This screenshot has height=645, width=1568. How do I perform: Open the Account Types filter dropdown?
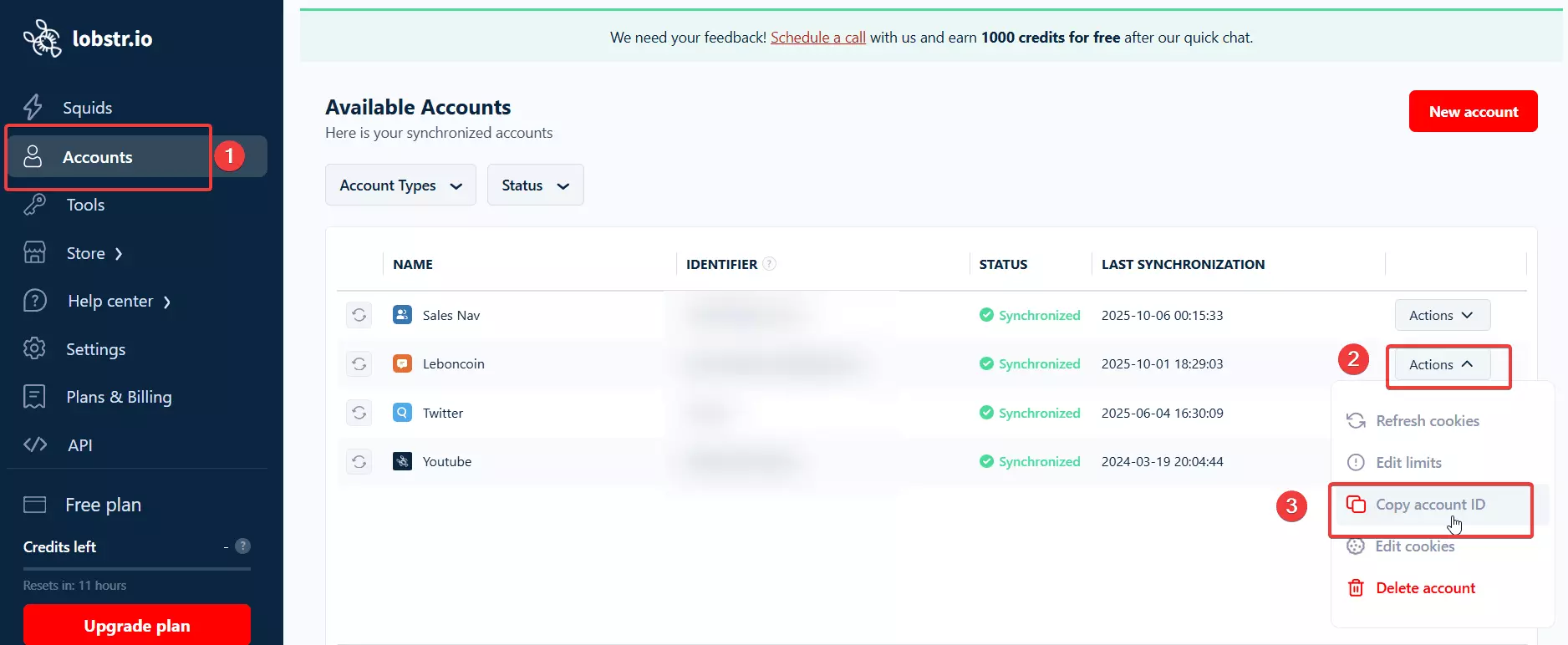click(x=400, y=185)
